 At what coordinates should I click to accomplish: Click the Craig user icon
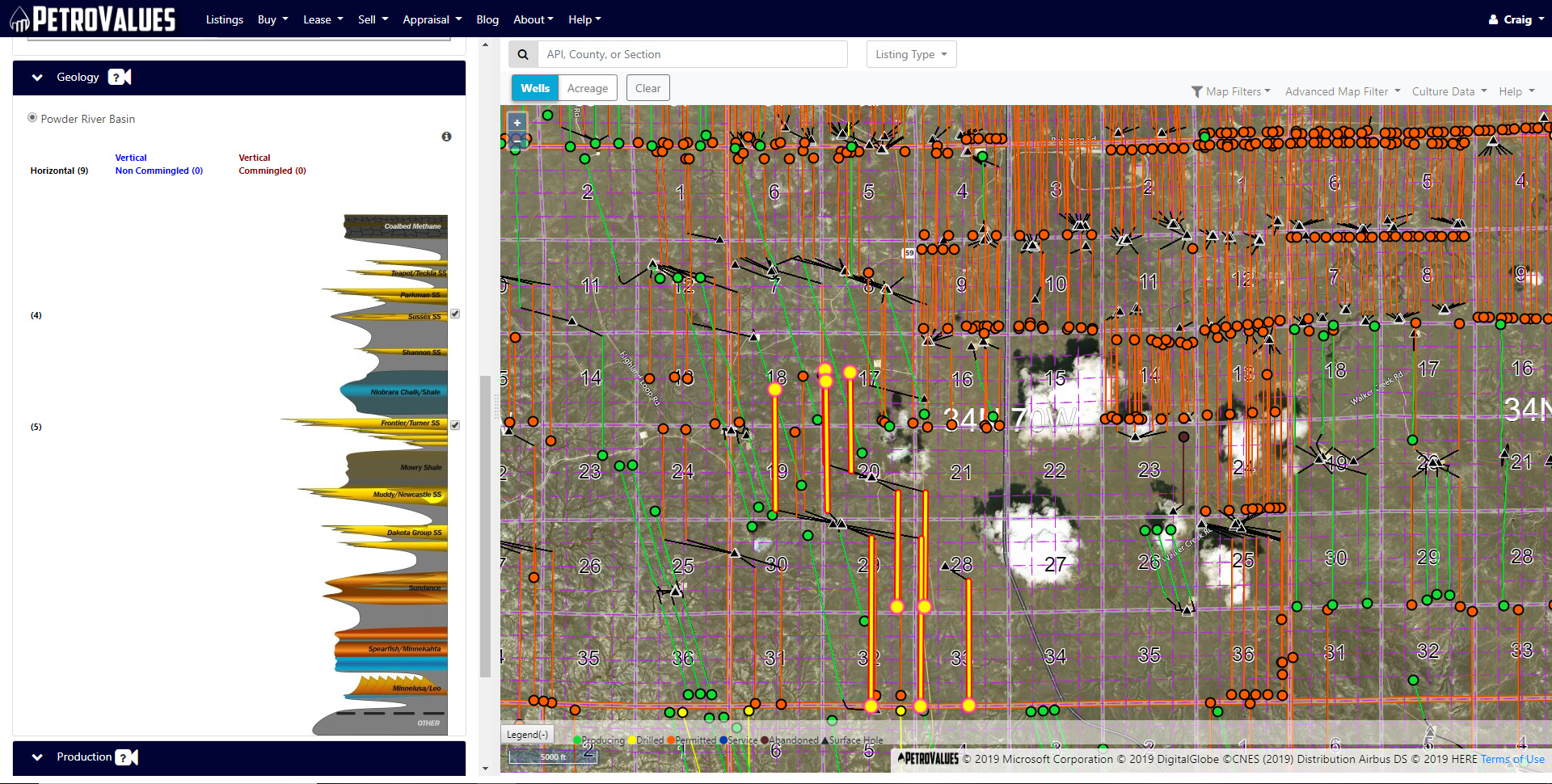[1493, 19]
